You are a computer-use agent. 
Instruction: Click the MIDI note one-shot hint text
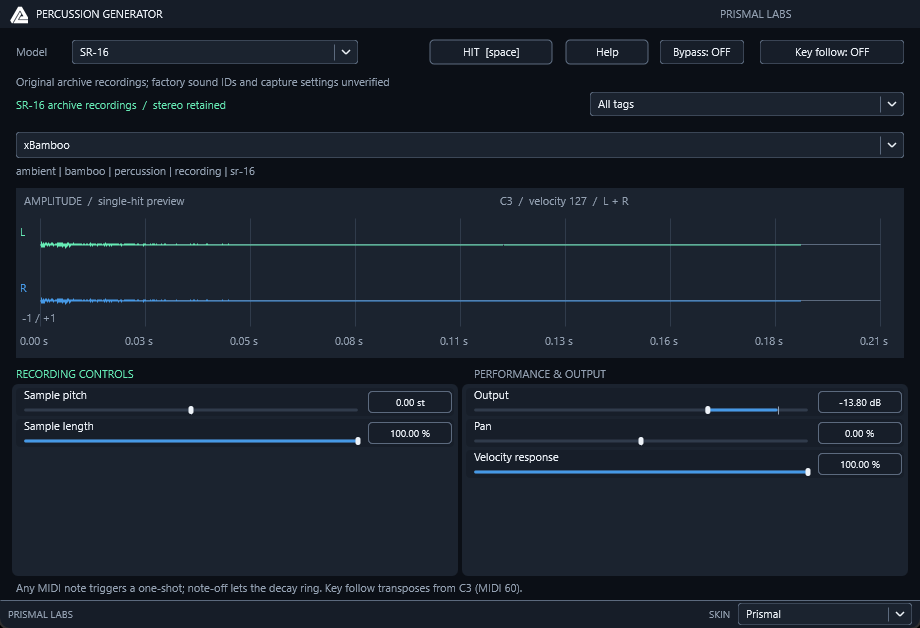pos(269,588)
